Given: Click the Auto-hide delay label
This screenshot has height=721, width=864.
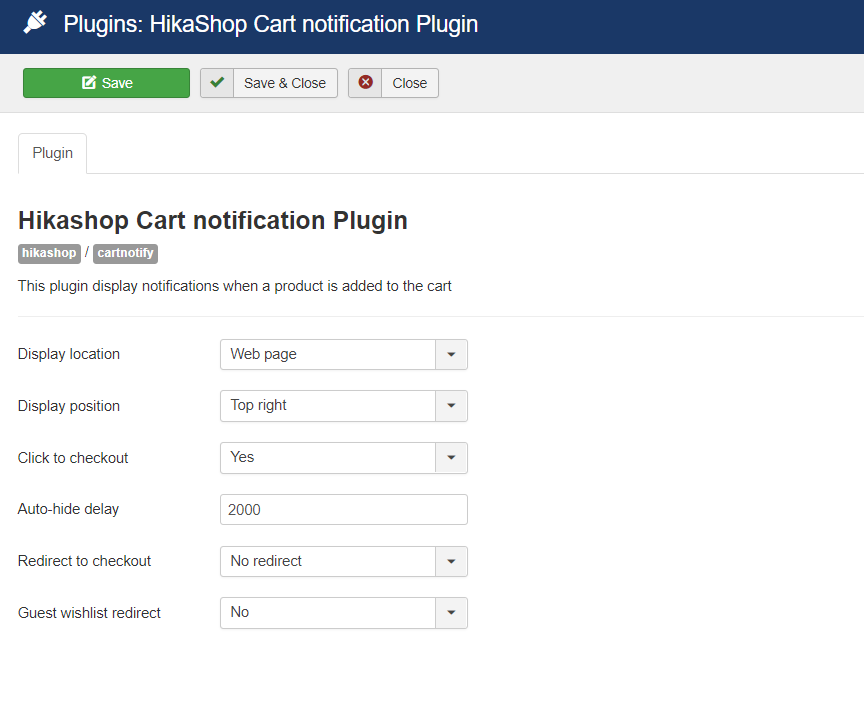Looking at the screenshot, I should tap(68, 509).
